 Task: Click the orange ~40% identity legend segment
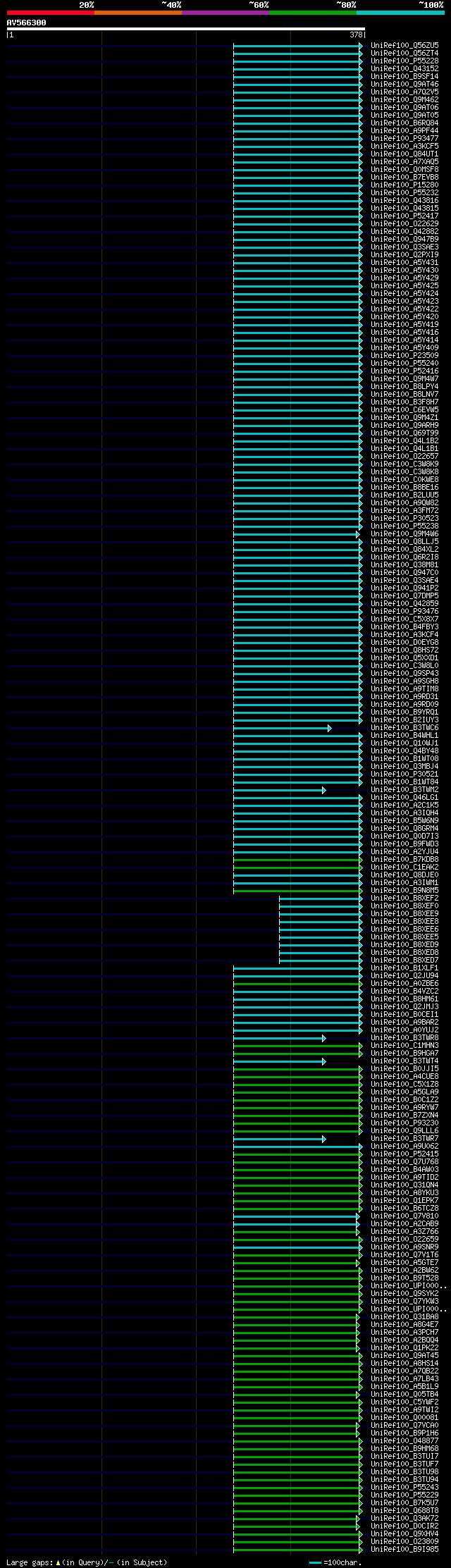coord(138,13)
